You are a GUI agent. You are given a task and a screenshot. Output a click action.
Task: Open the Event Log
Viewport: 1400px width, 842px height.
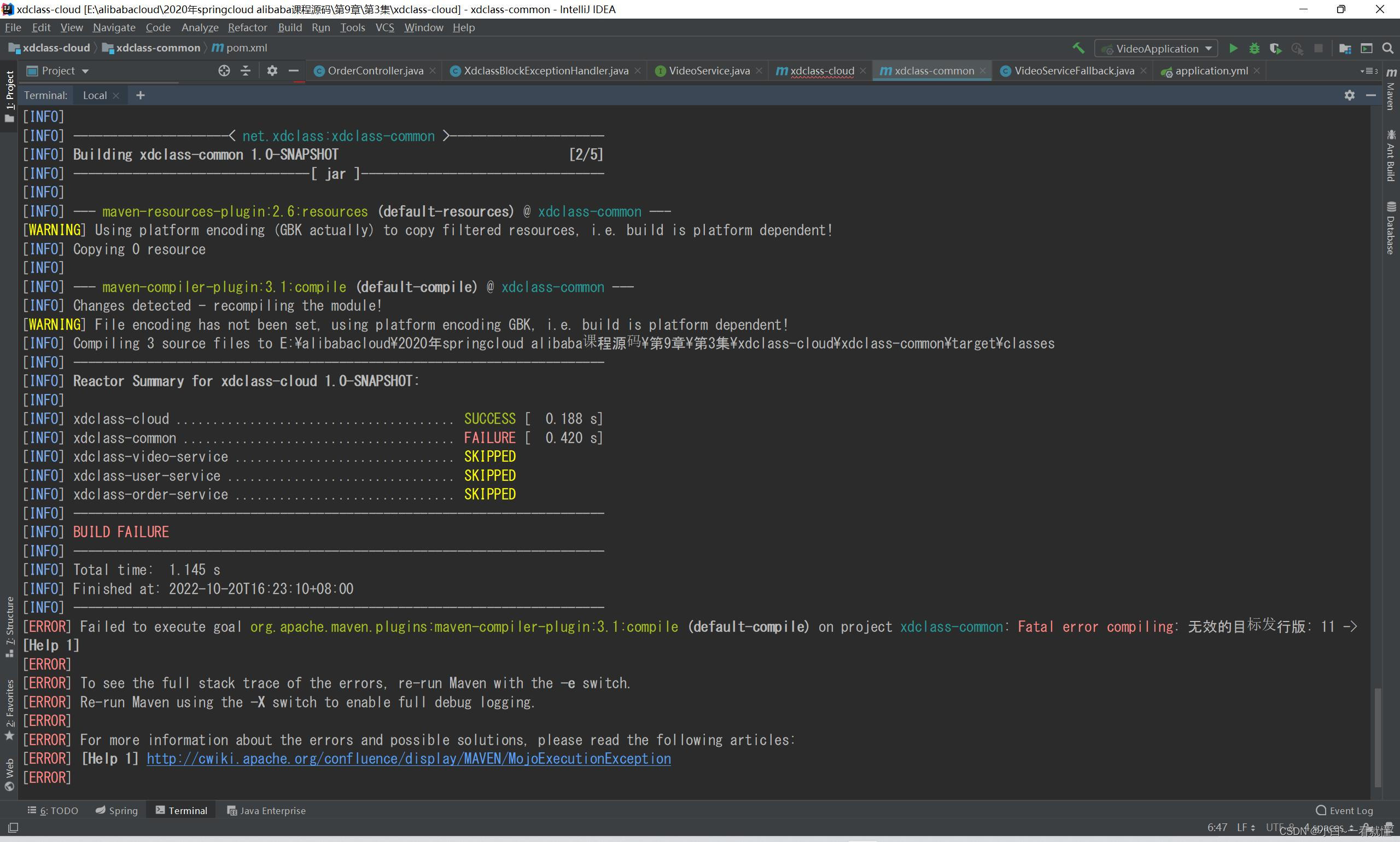pos(1344,810)
